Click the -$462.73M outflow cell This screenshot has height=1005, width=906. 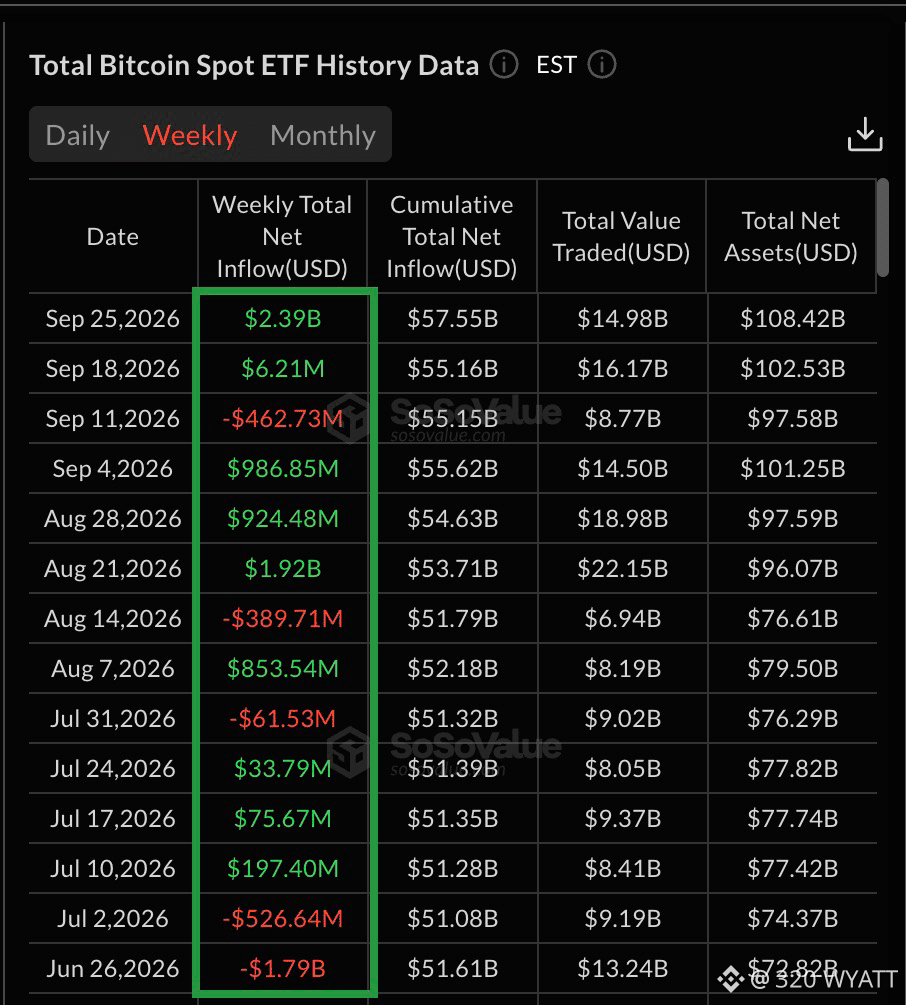tap(283, 419)
